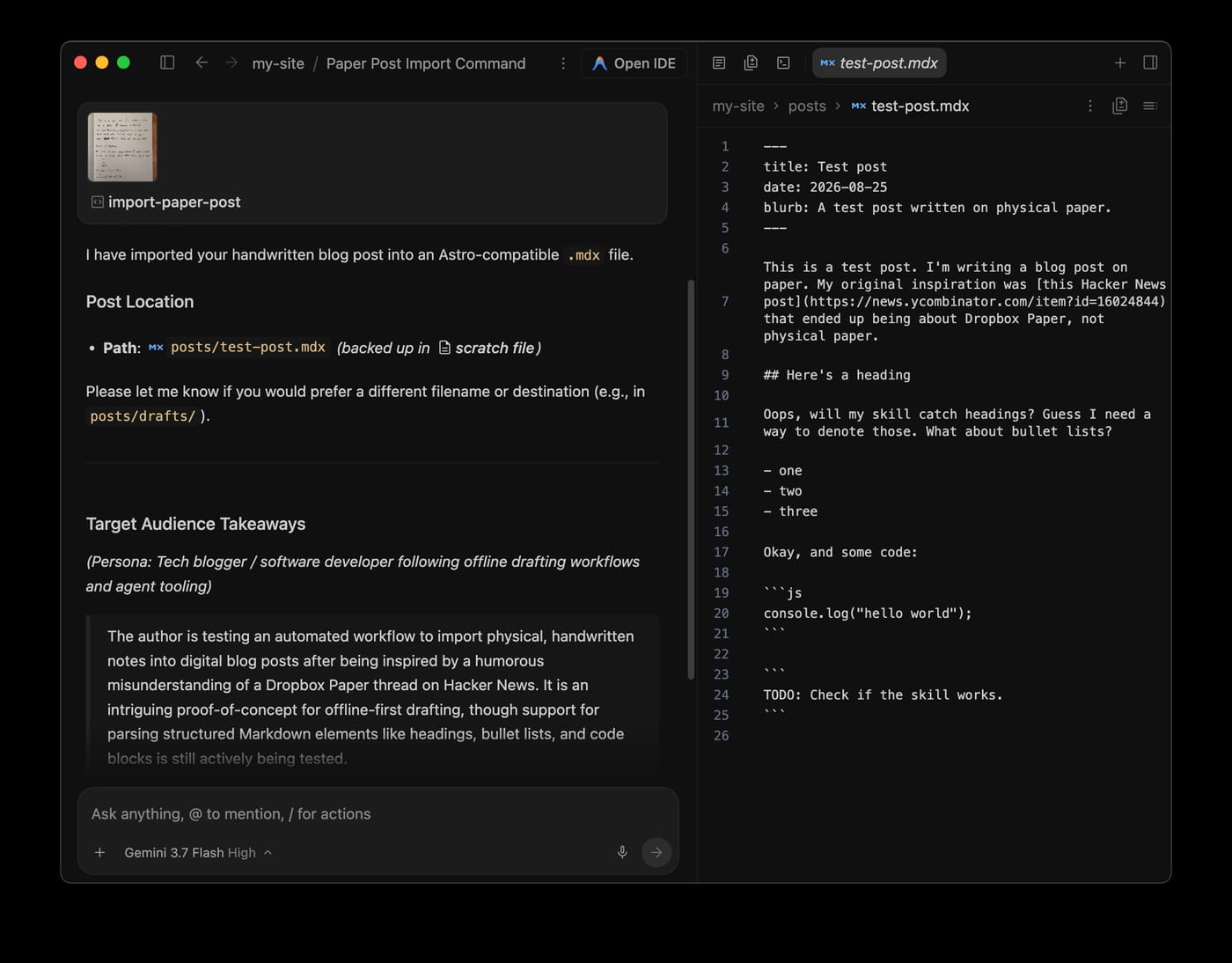
Task: Click the Open IDE button
Action: click(634, 63)
